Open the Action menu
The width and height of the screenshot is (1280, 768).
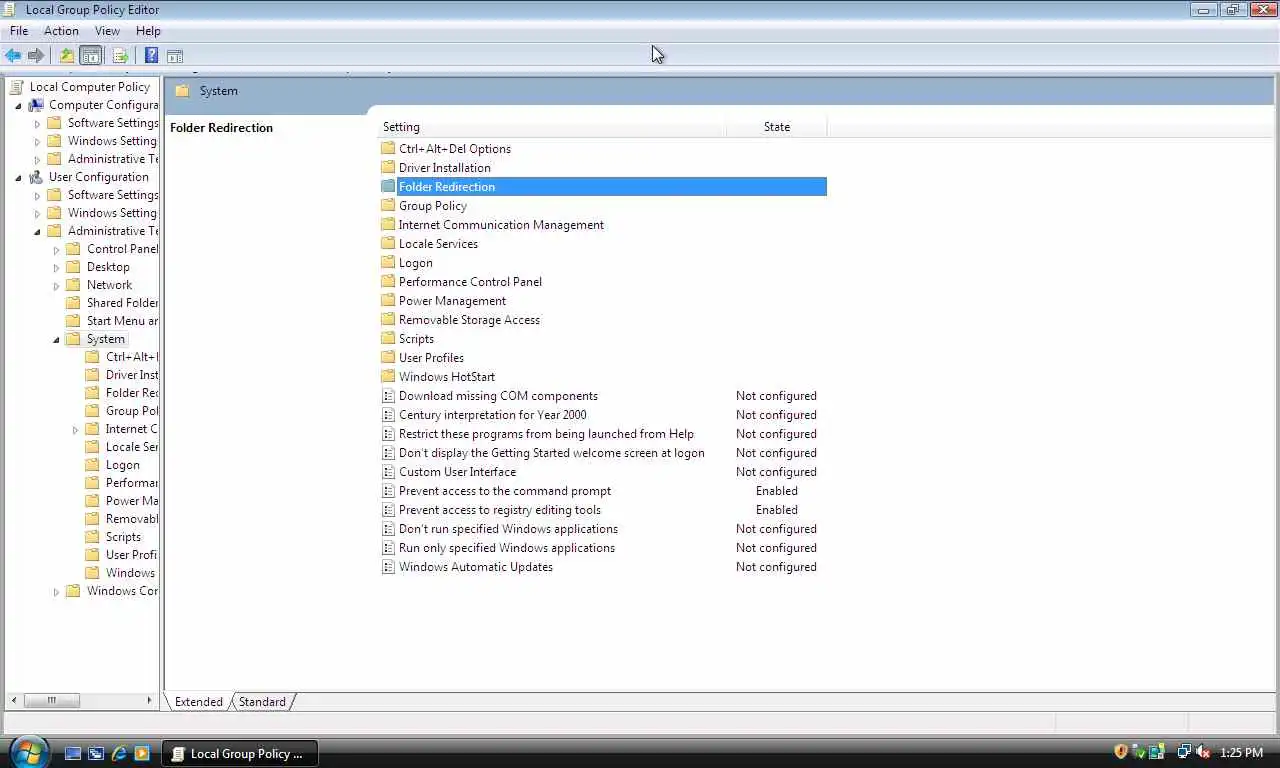tap(61, 31)
